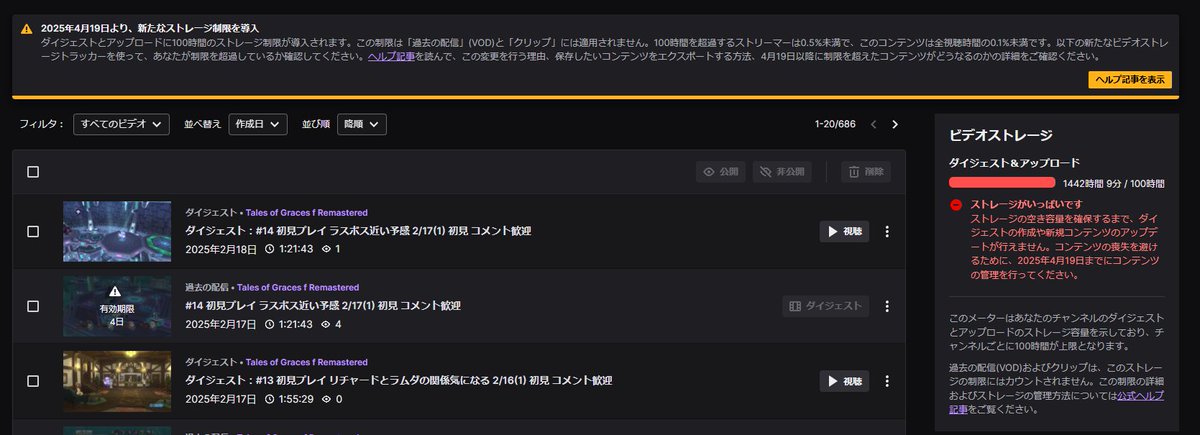The width and height of the screenshot is (1200, 435).
Task: Open the sort-by dropdown "作成日"
Action: click(x=257, y=124)
